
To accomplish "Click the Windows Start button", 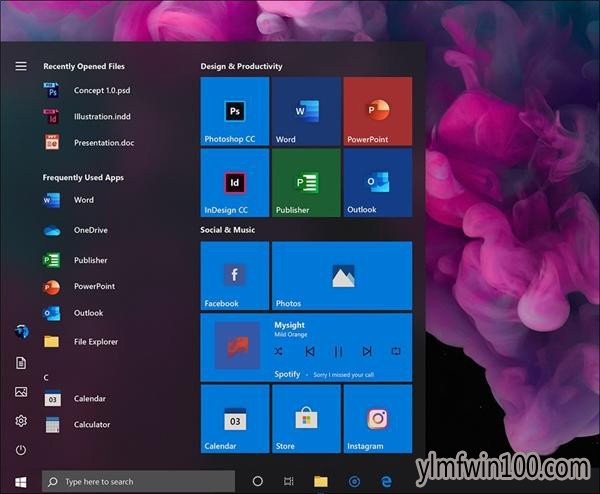I will [21, 482].
